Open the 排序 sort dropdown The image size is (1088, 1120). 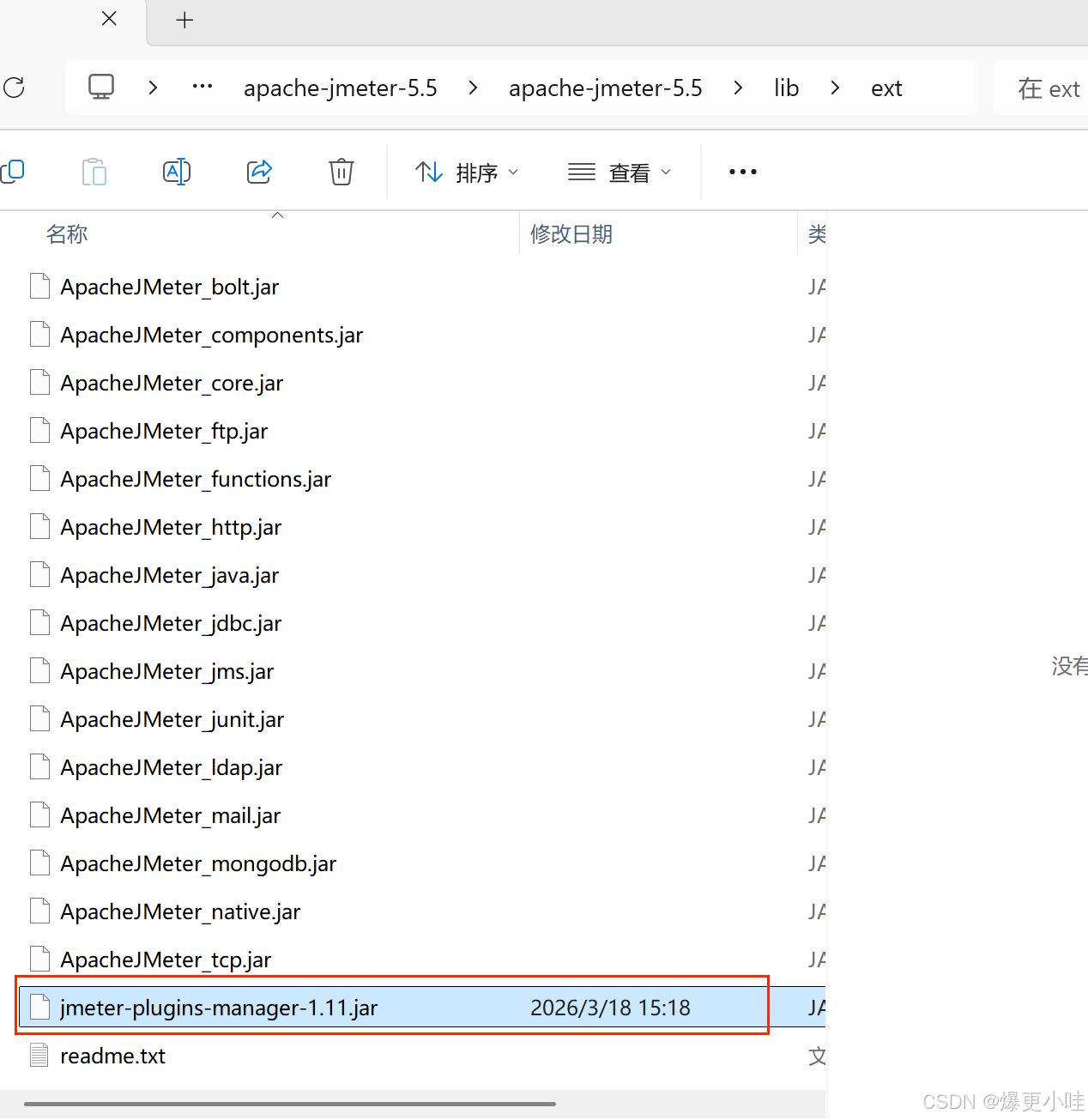[x=467, y=173]
